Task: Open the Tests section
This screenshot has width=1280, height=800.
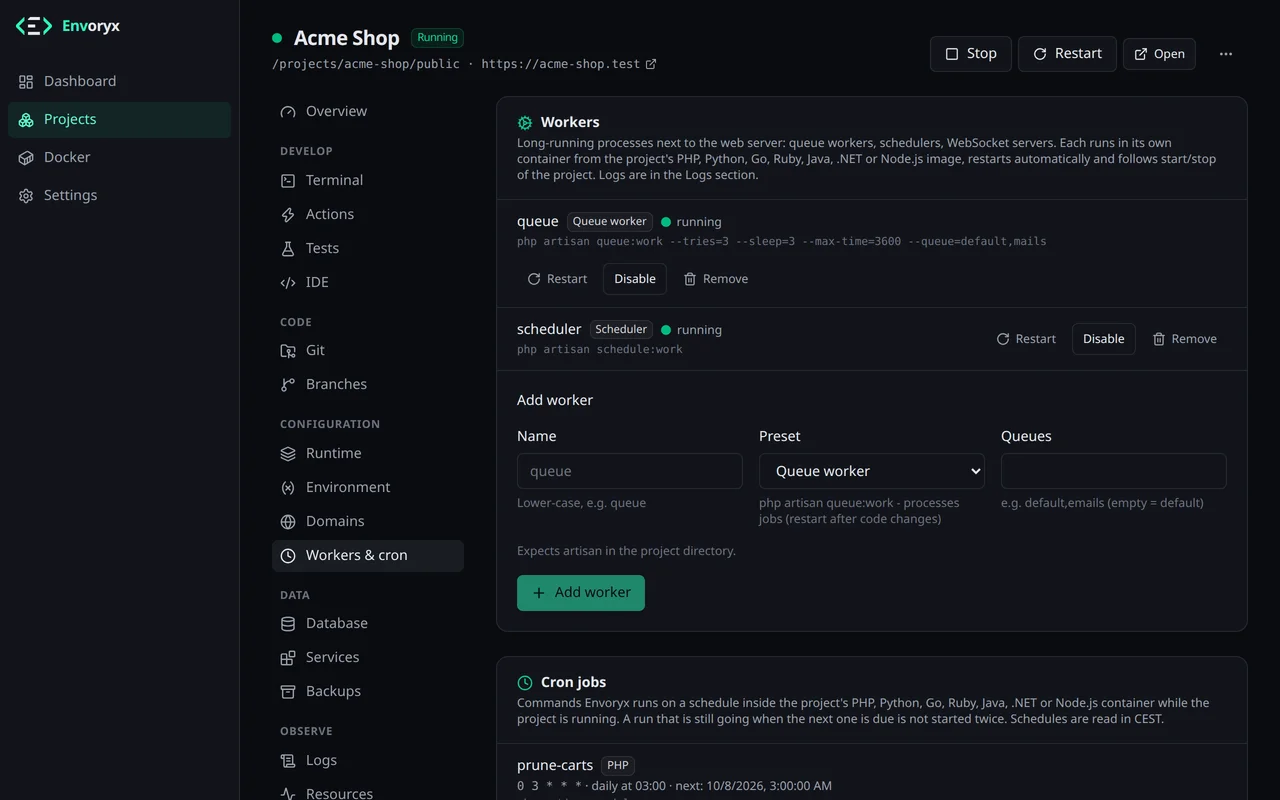Action: tap(368, 248)
